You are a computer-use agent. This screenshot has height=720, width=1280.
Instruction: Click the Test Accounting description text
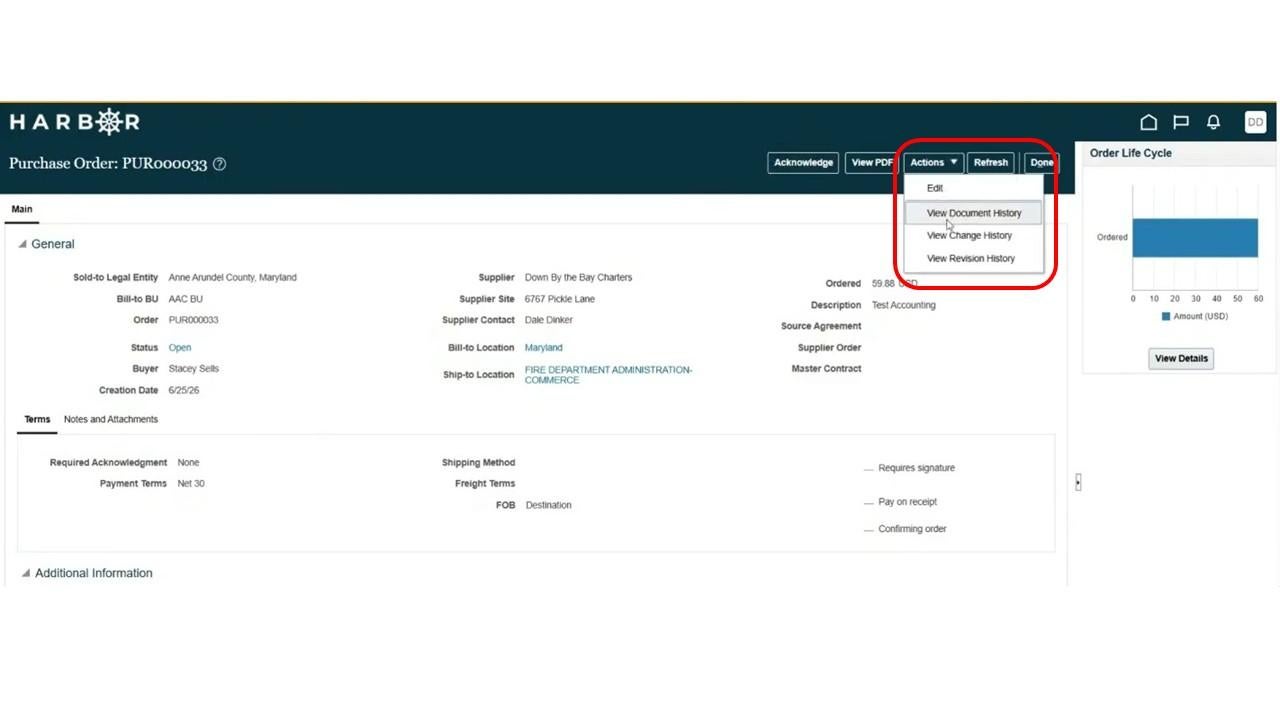[904, 306]
